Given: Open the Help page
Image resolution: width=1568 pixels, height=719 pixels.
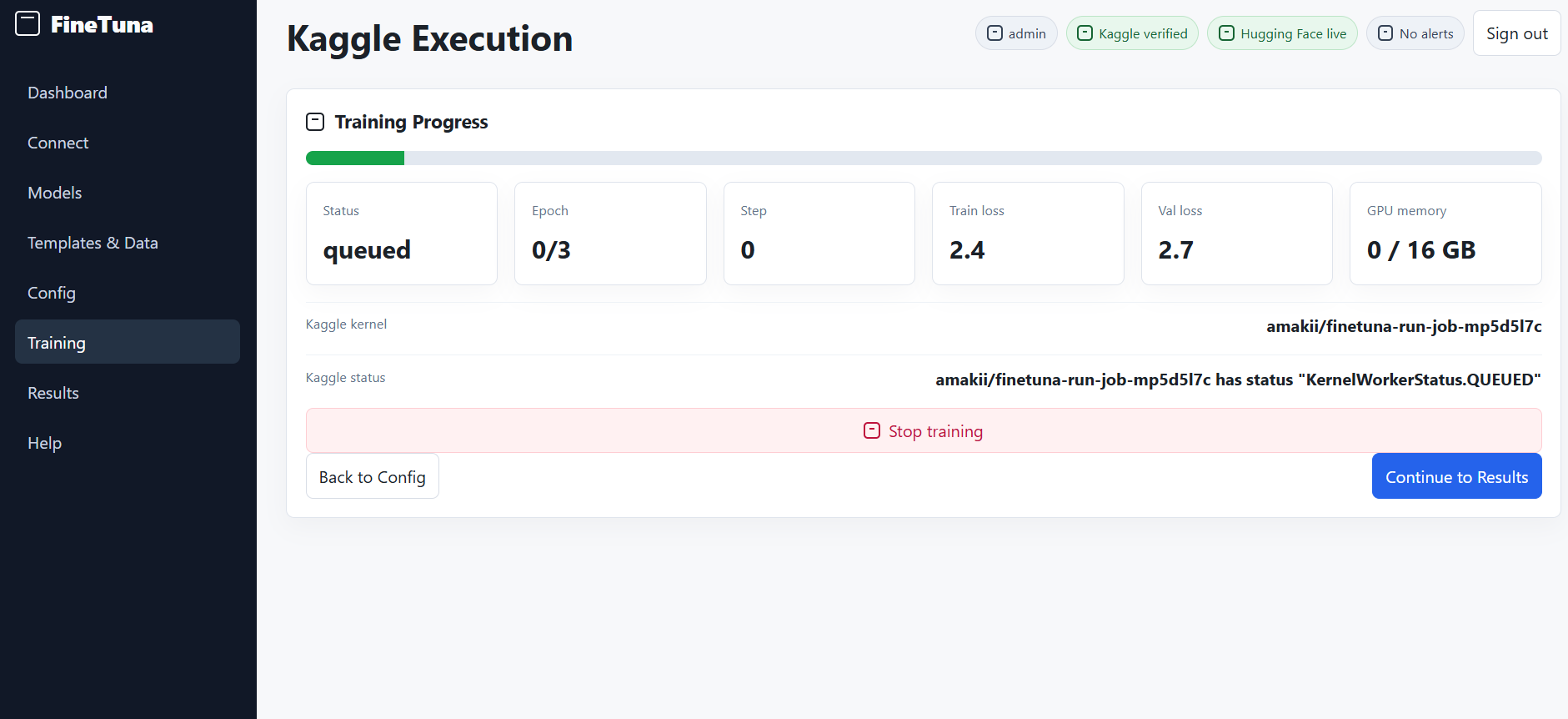Looking at the screenshot, I should pyautogui.click(x=128, y=443).
